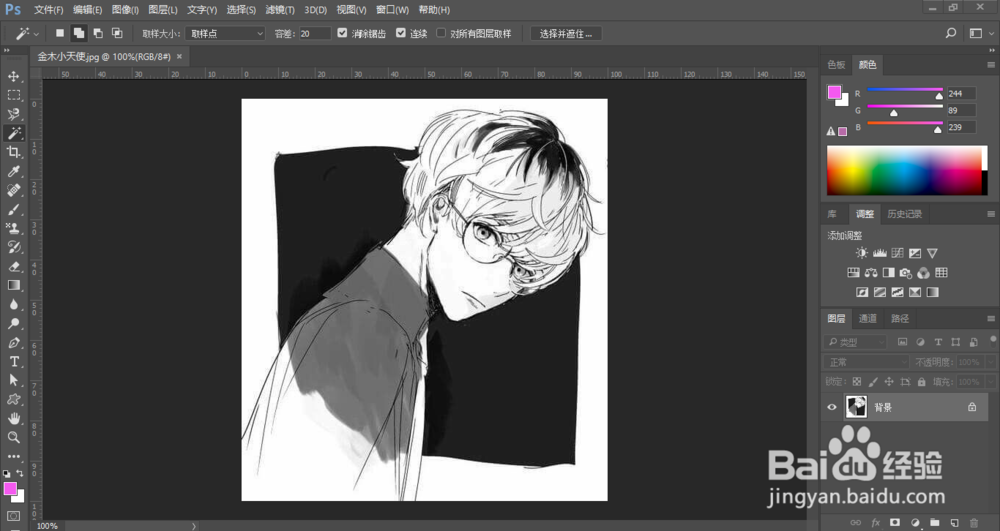Open the 图像(I) menu

[125, 10]
